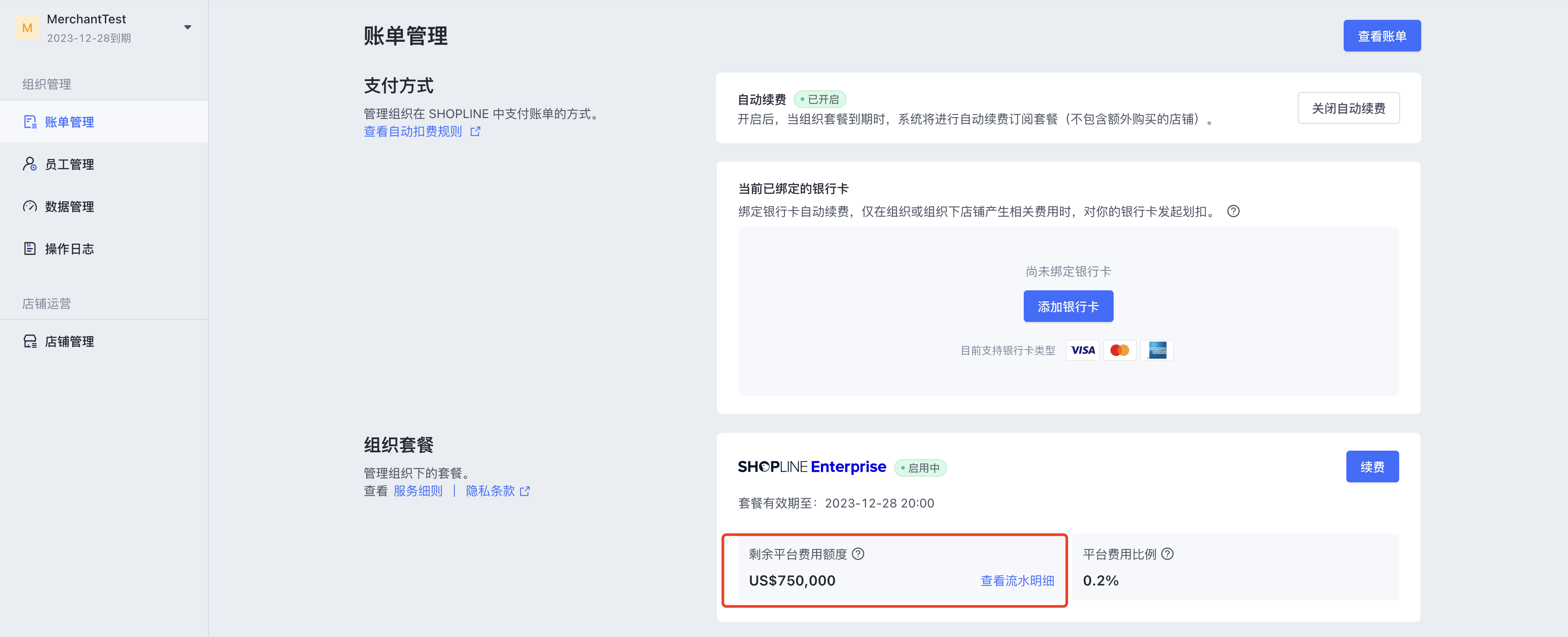Open the 剩余平台费用额度 help tooltip icon
Image resolution: width=1568 pixels, height=637 pixels.
[858, 554]
